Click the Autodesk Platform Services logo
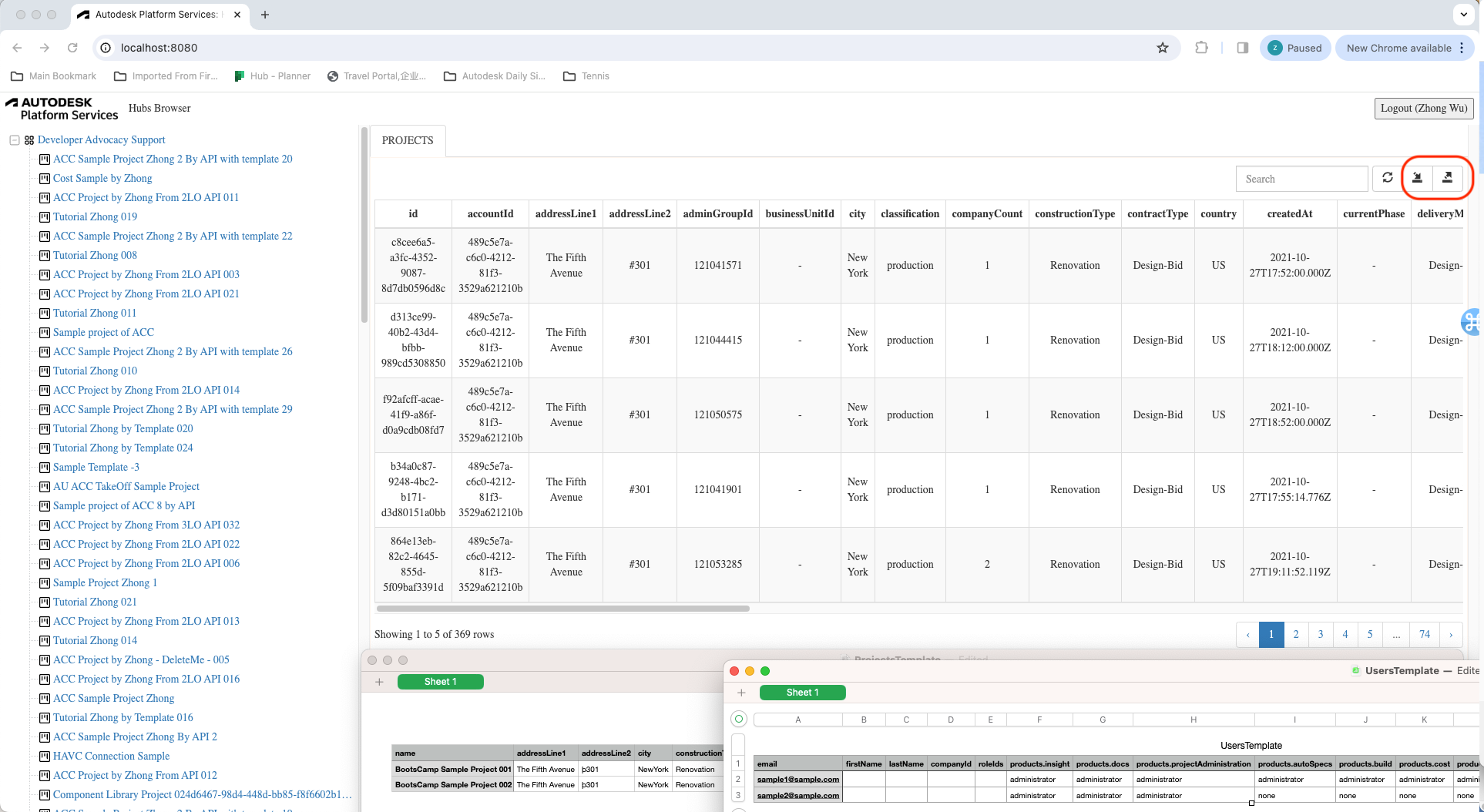Viewport: 1484px width, 812px height. click(62, 109)
